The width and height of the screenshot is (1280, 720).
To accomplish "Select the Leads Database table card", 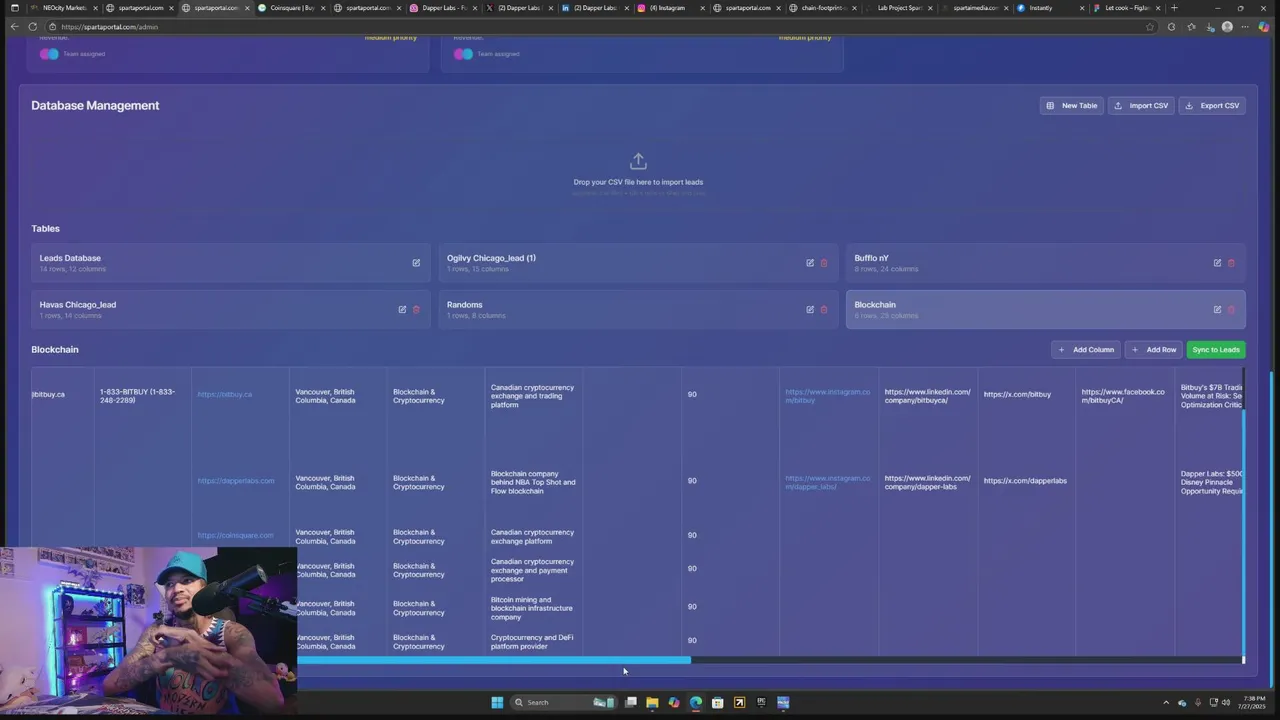I will pyautogui.click(x=230, y=263).
